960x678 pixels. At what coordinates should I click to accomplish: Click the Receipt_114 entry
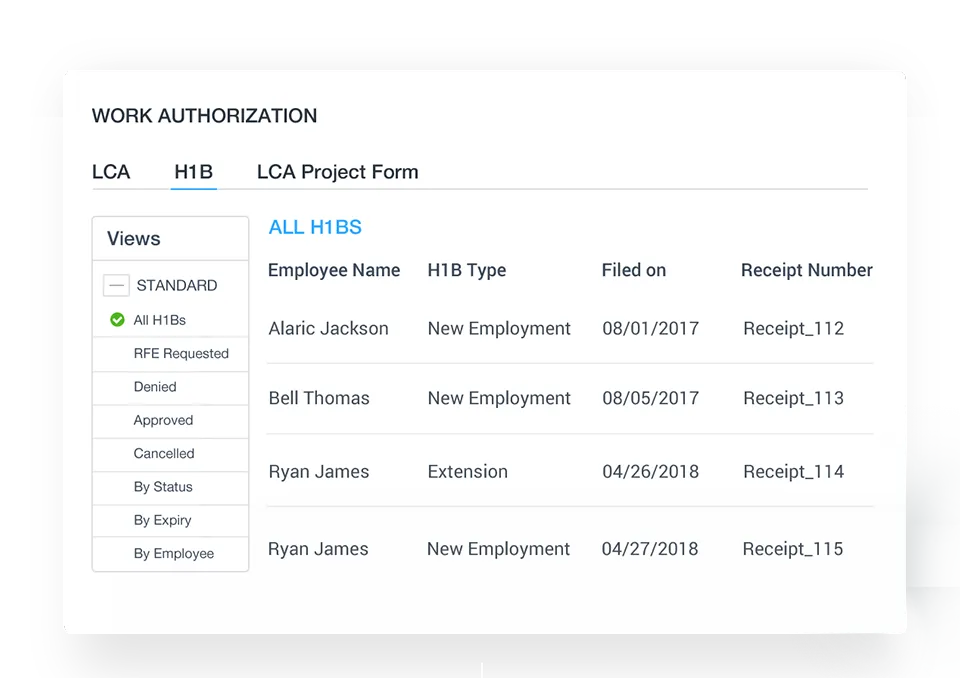click(793, 472)
